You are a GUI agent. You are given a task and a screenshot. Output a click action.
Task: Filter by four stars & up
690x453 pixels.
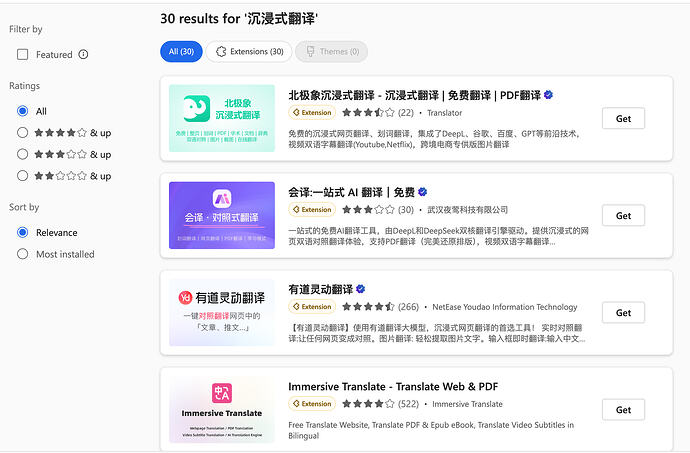[23, 132]
